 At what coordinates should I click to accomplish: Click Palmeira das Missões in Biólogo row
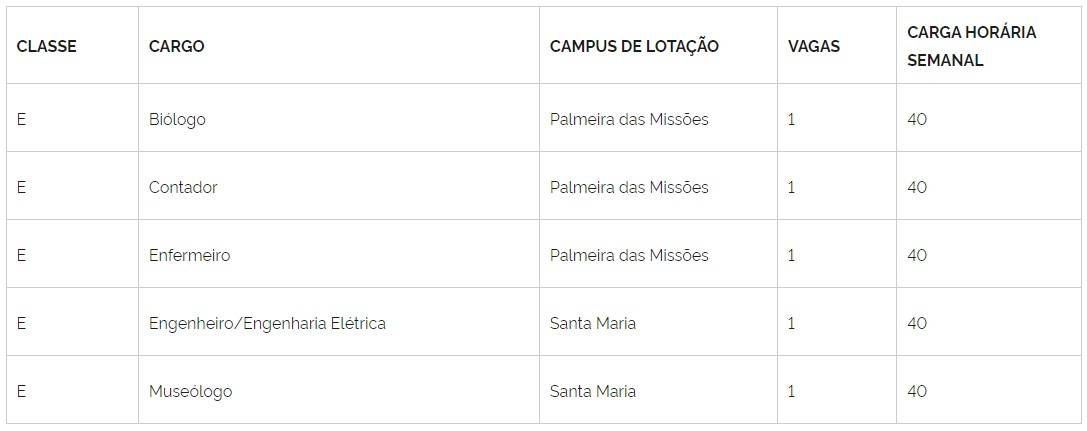(x=629, y=119)
